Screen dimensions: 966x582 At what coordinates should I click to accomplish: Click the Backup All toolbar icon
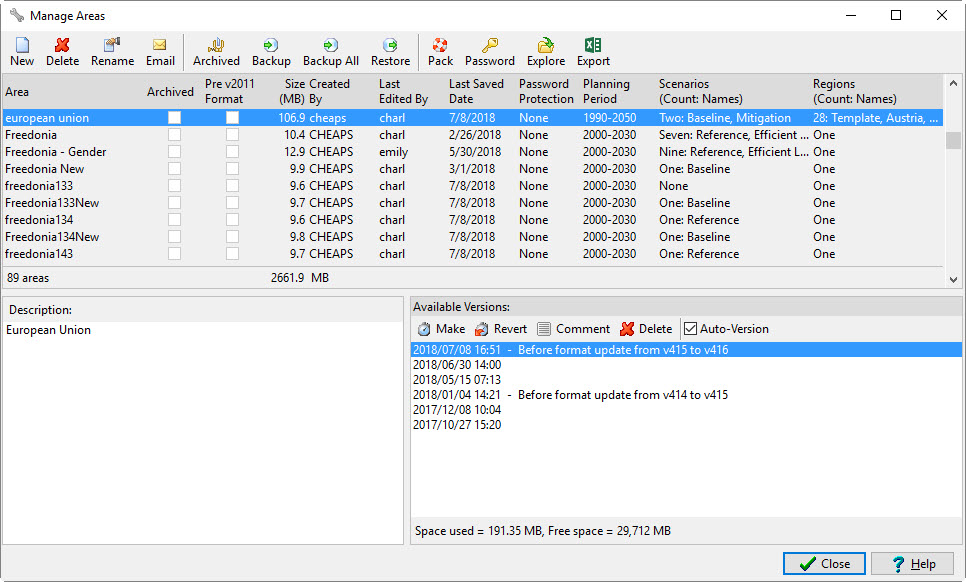tap(331, 45)
